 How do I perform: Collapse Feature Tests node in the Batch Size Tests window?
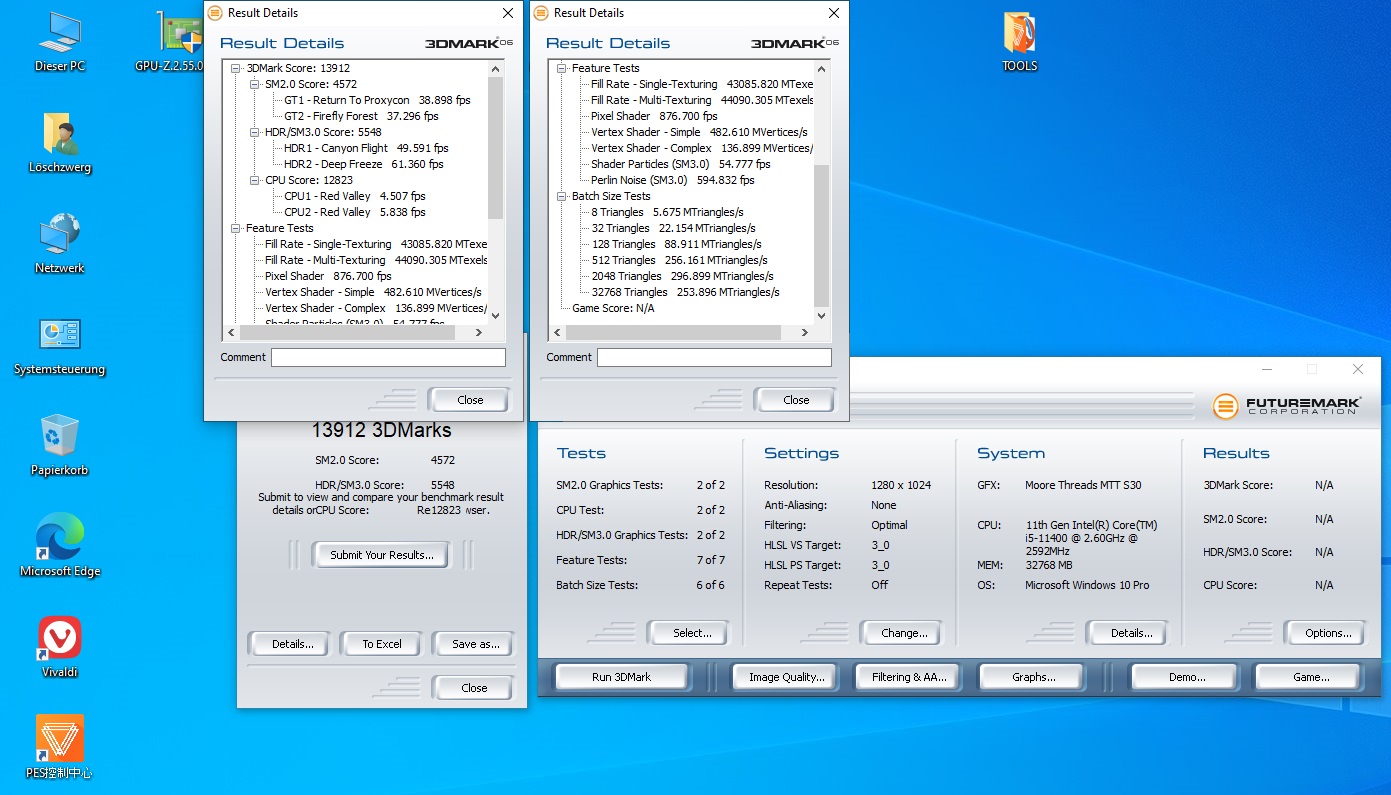[x=563, y=68]
